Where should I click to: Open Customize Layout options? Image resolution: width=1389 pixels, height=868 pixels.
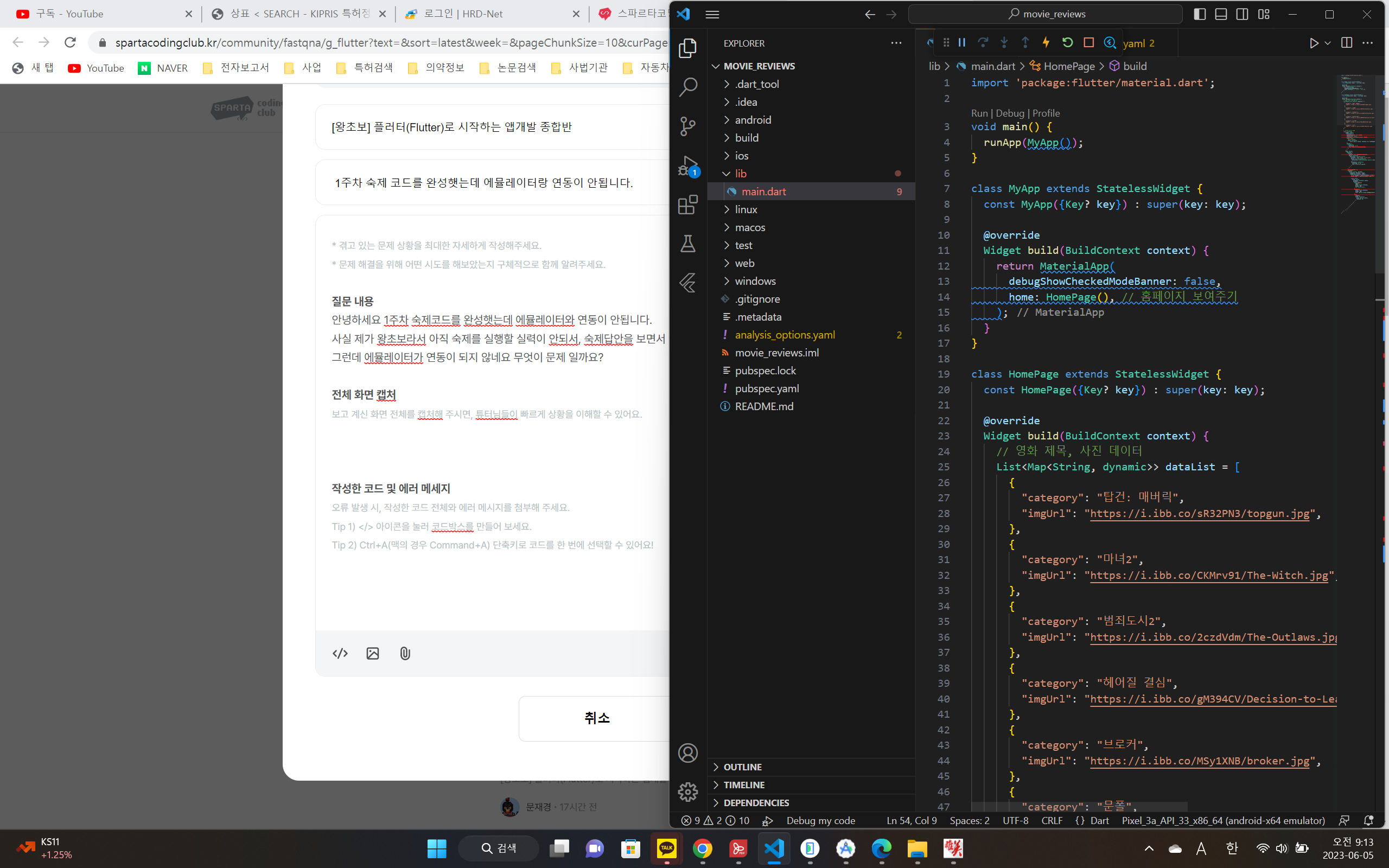(x=1263, y=14)
